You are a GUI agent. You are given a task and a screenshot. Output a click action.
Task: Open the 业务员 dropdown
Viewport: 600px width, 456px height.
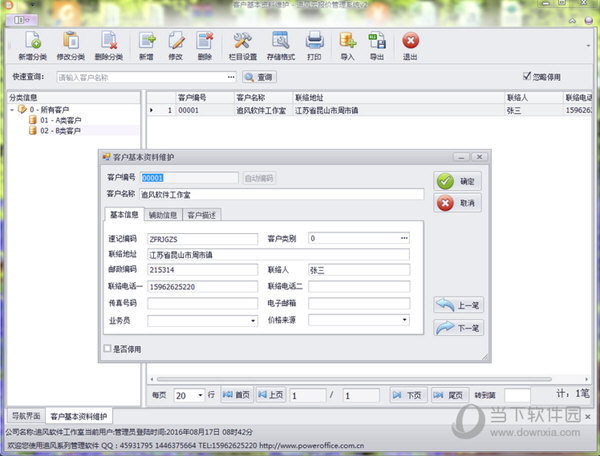coord(253,321)
